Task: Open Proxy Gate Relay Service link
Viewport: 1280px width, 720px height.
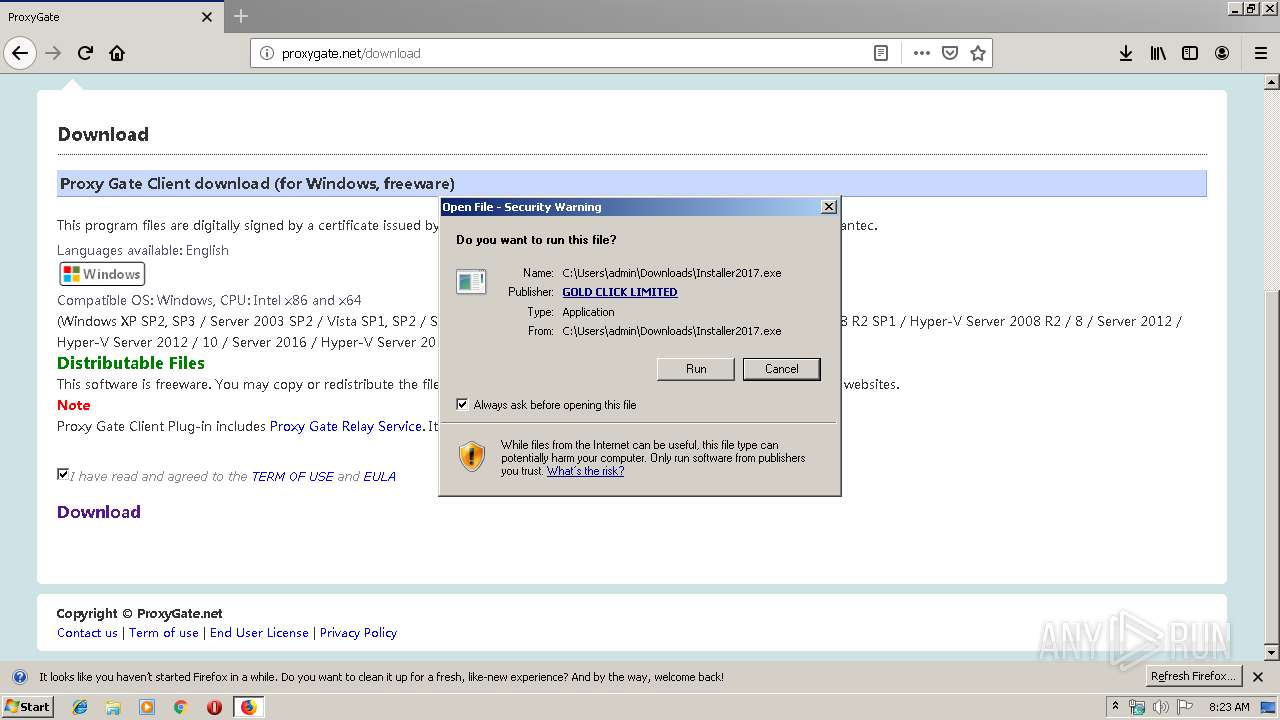Action: [x=346, y=426]
